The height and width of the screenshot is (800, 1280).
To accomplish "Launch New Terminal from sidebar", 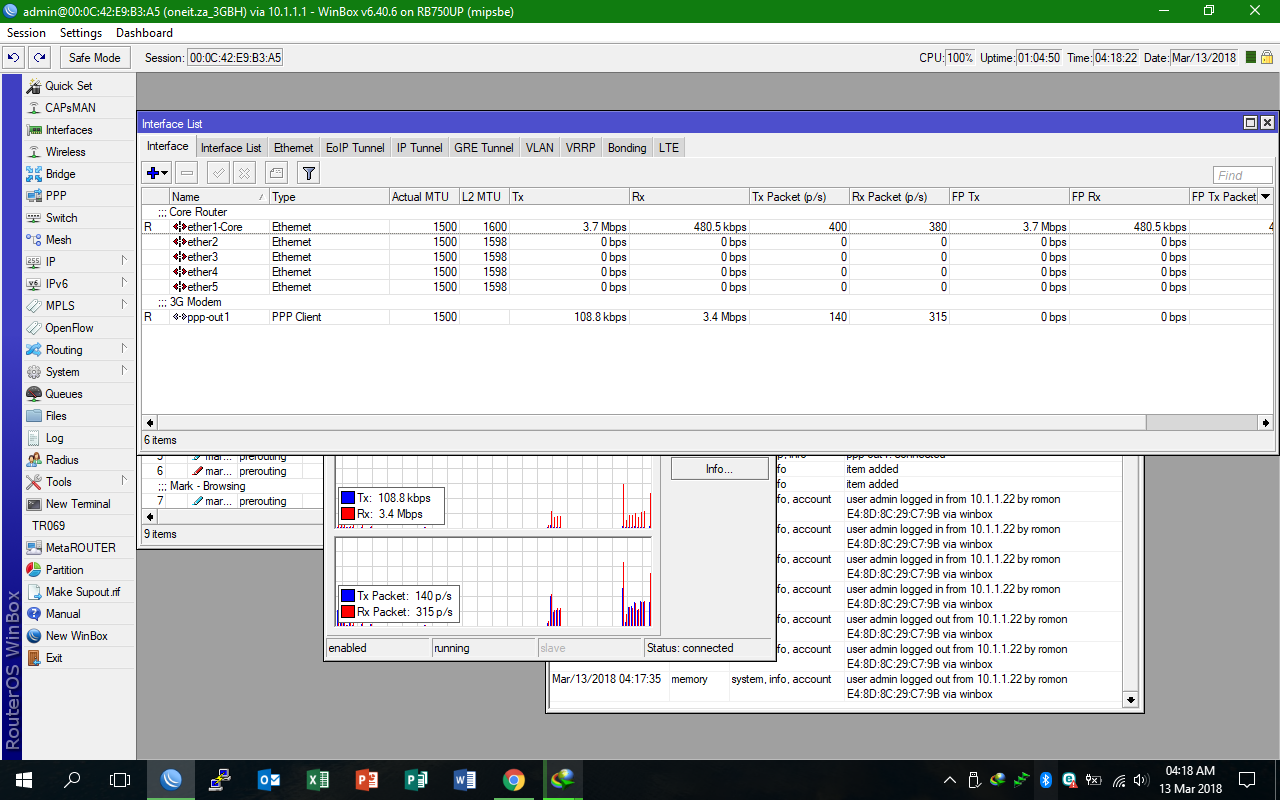I will 79,504.
